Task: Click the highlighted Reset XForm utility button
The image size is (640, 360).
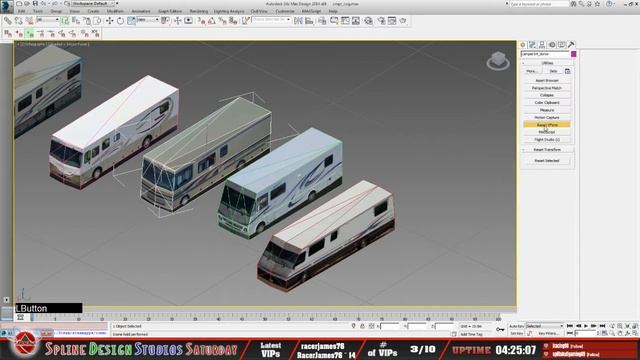Action: 547,124
